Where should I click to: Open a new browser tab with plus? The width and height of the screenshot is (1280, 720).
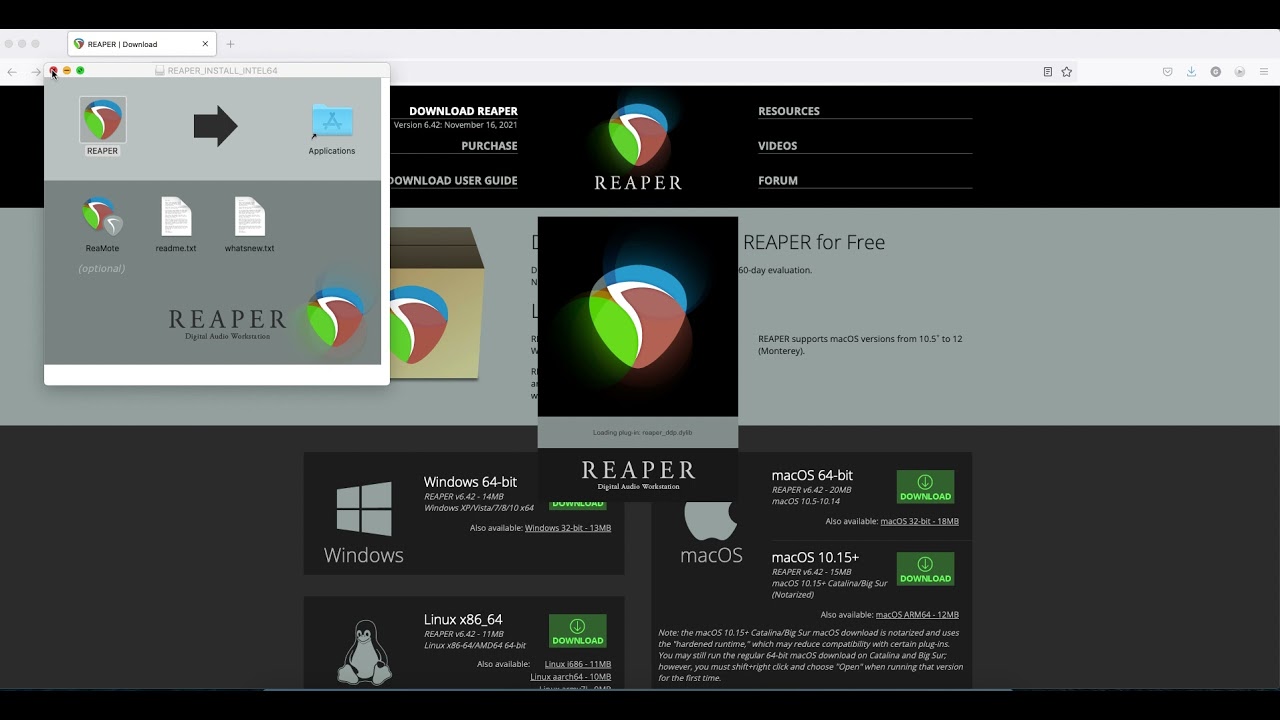pyautogui.click(x=230, y=44)
